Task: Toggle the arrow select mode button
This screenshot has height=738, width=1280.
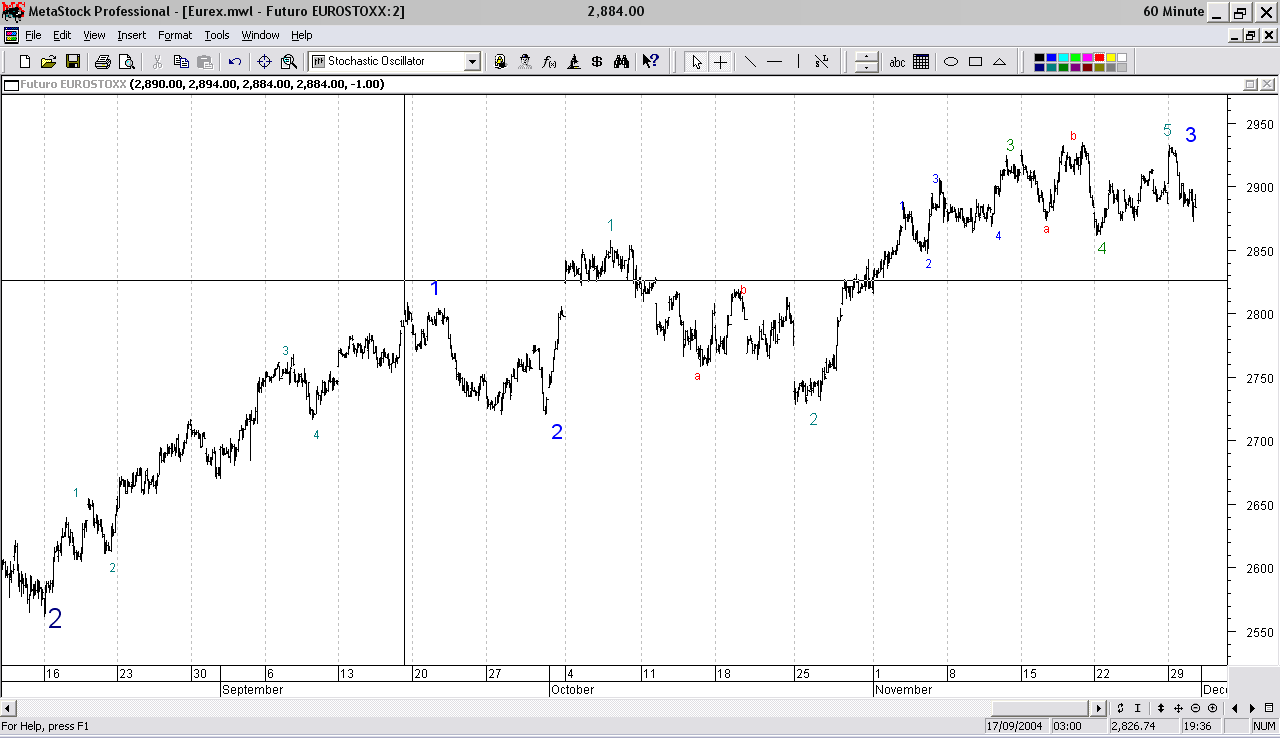Action: (x=697, y=62)
